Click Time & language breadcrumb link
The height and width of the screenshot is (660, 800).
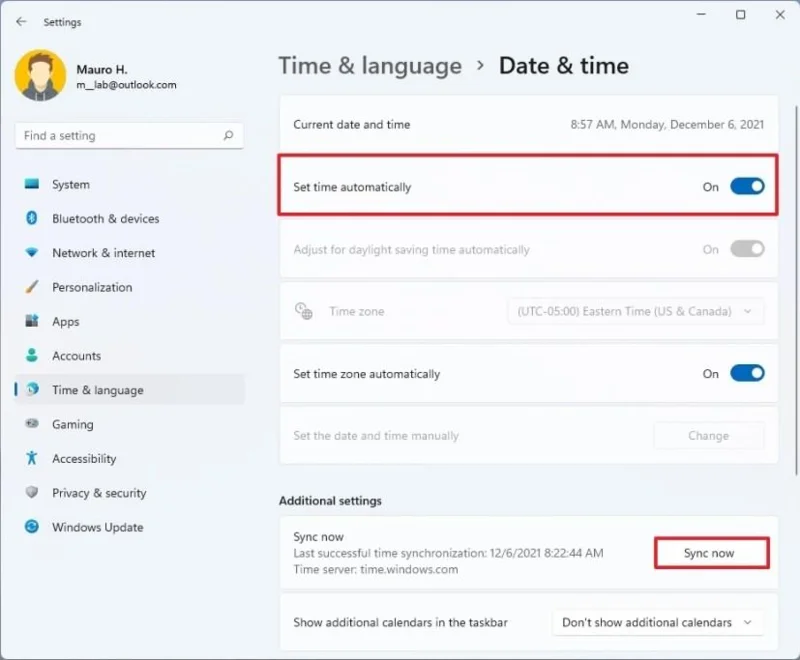(x=370, y=66)
